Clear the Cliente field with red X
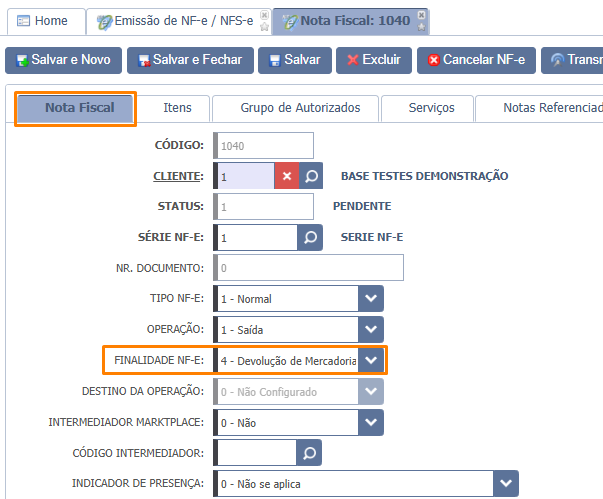Screen dimensions: 603x499 tap(286, 176)
